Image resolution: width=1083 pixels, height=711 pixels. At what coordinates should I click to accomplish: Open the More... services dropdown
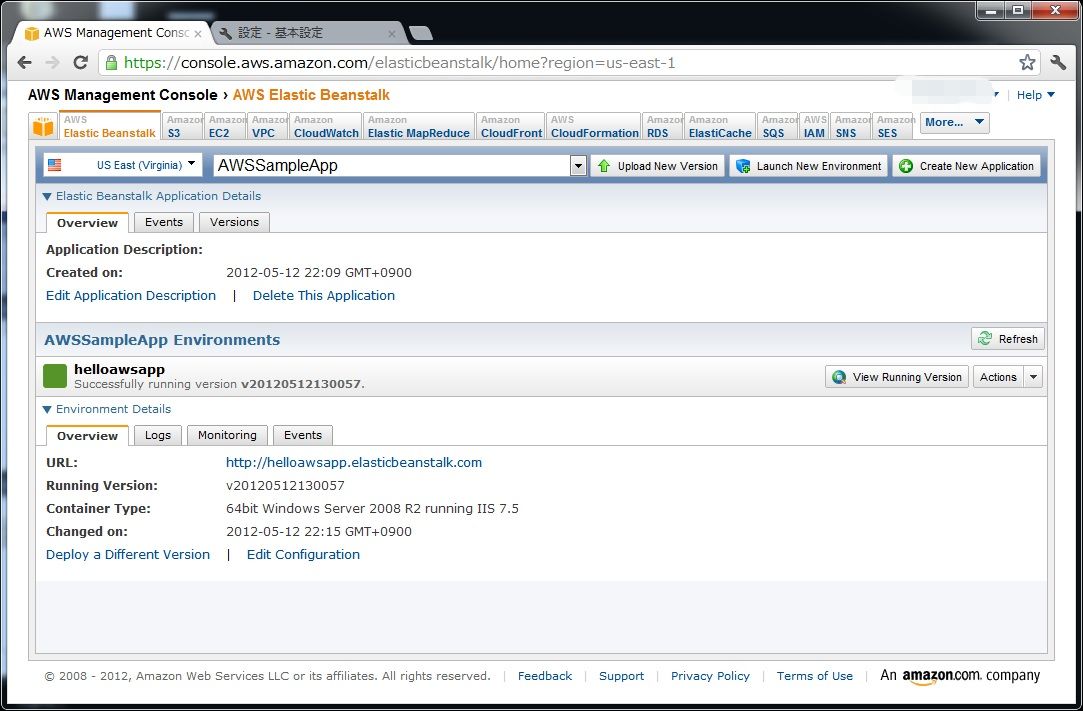point(955,122)
